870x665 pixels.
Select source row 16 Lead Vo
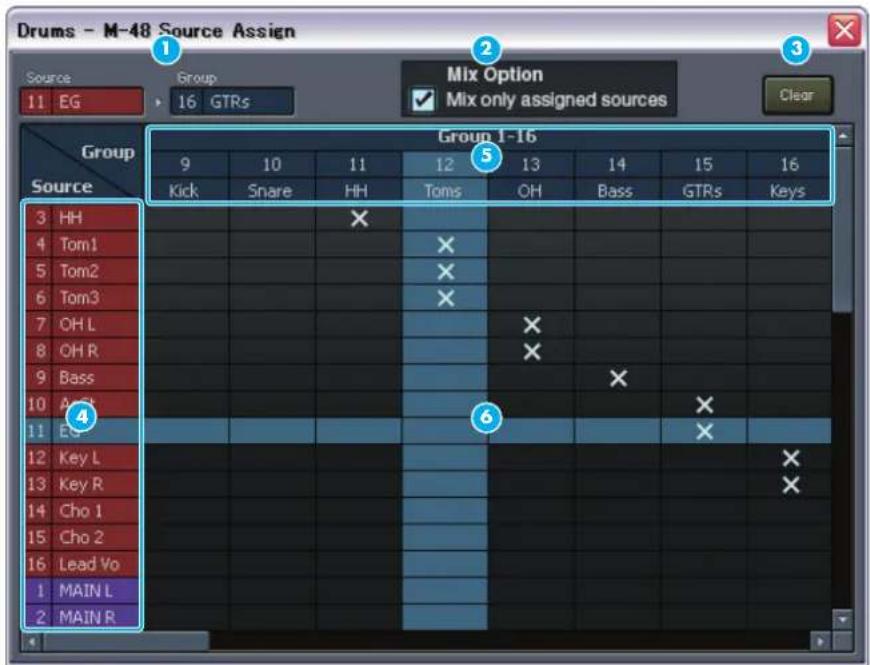pyautogui.click(x=82, y=565)
